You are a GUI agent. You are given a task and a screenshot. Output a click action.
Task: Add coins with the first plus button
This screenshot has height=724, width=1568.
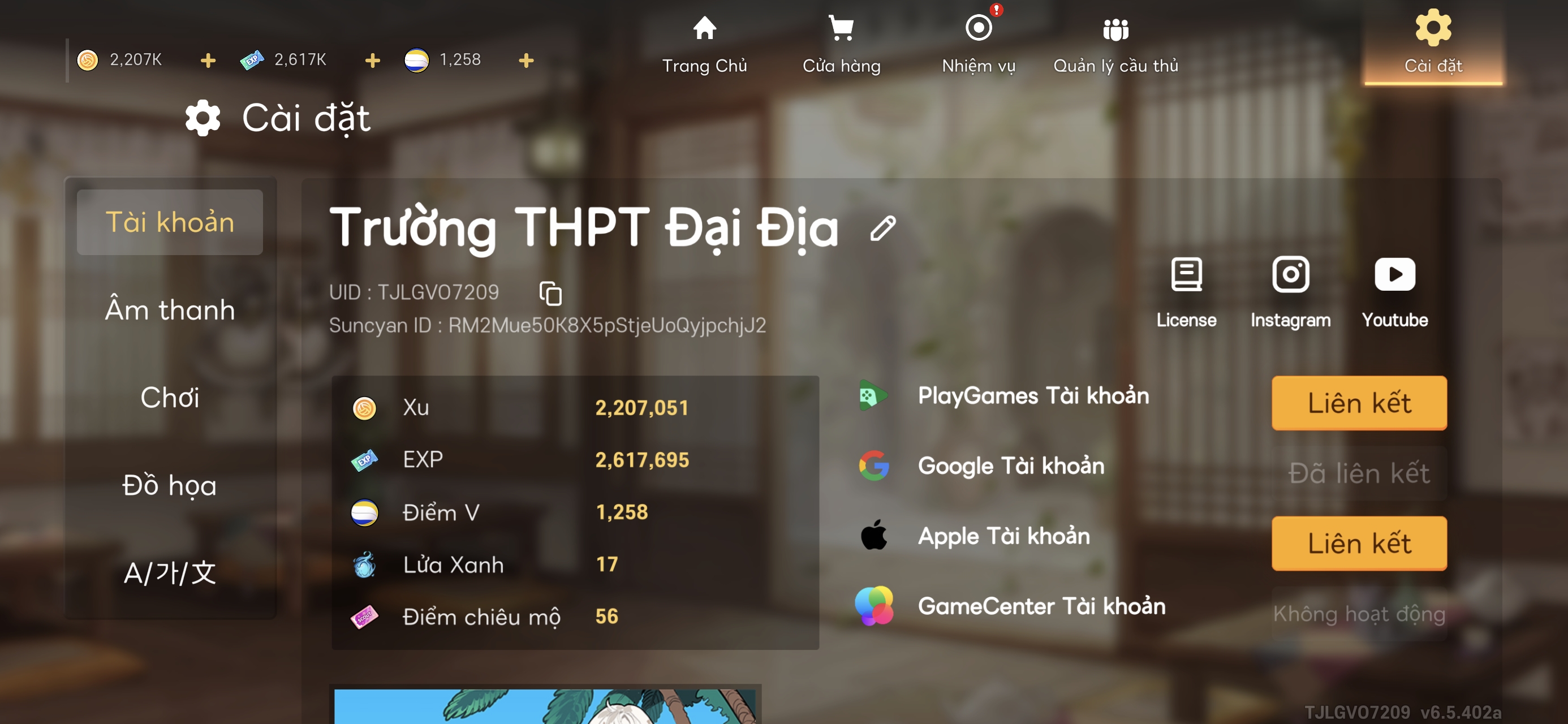pyautogui.click(x=208, y=61)
